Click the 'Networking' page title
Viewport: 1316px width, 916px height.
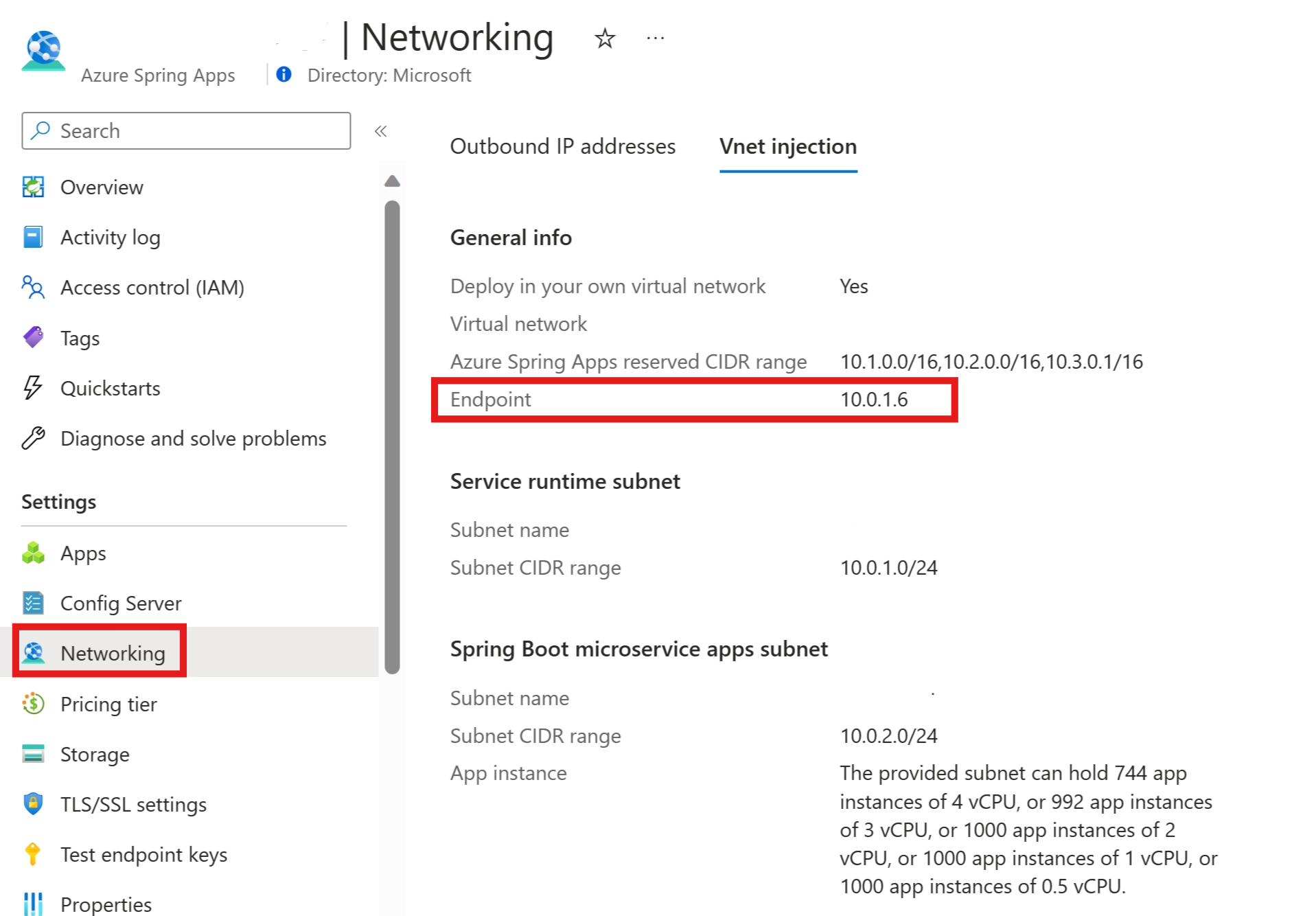[x=457, y=37]
